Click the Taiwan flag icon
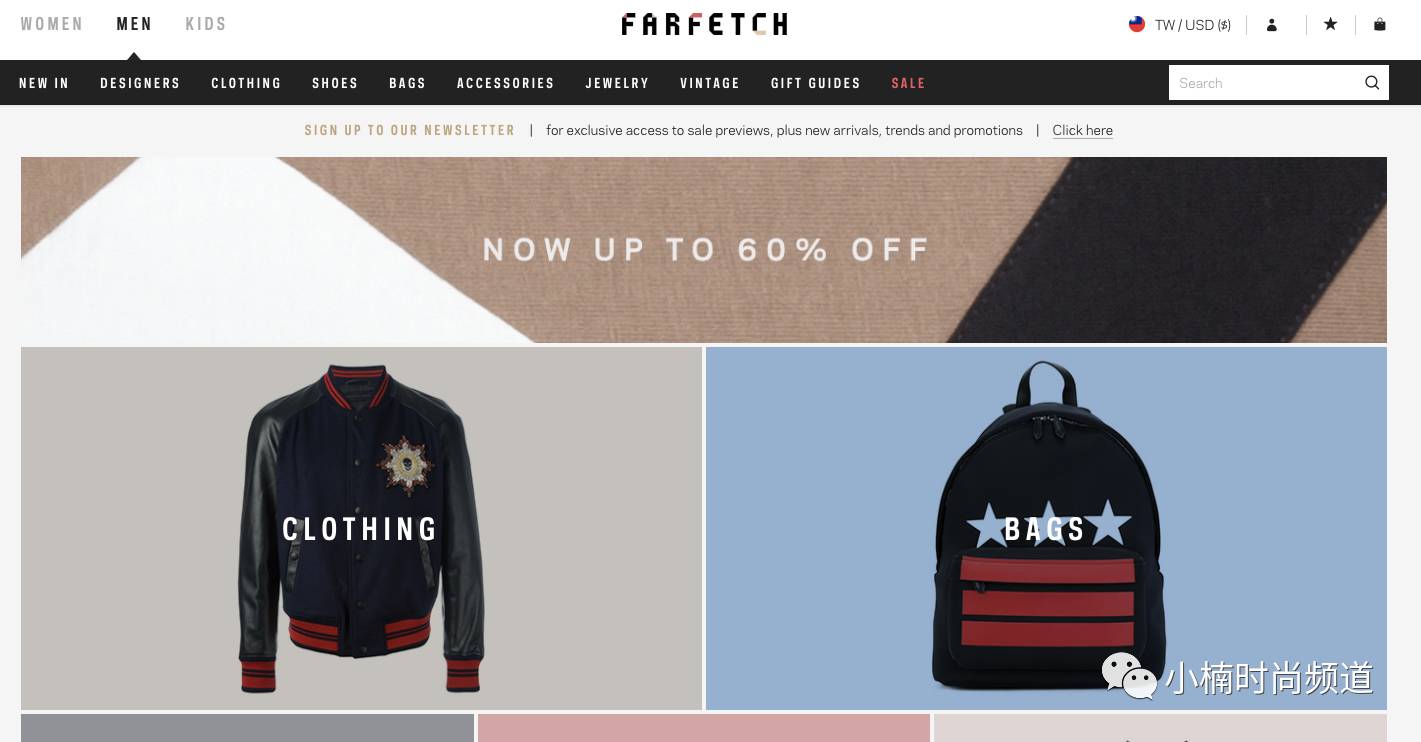The image size is (1421, 742). [1137, 25]
